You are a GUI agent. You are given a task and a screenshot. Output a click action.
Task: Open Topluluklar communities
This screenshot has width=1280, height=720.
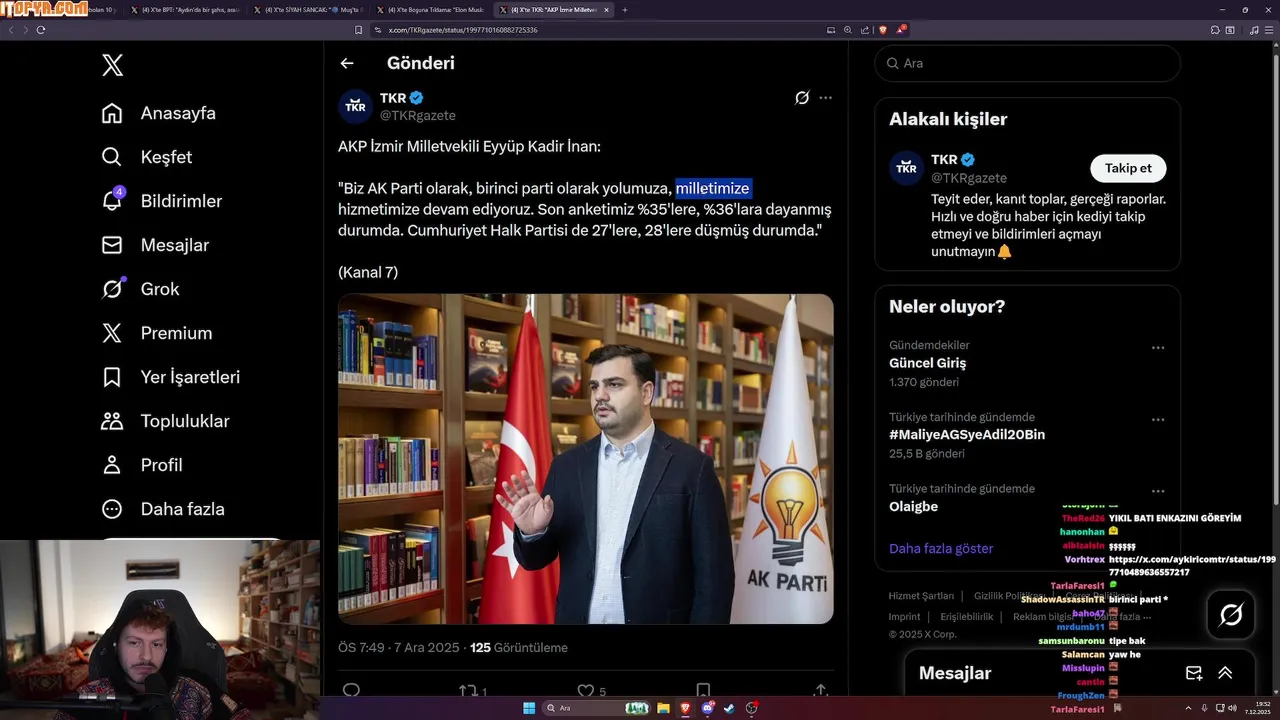[165, 421]
